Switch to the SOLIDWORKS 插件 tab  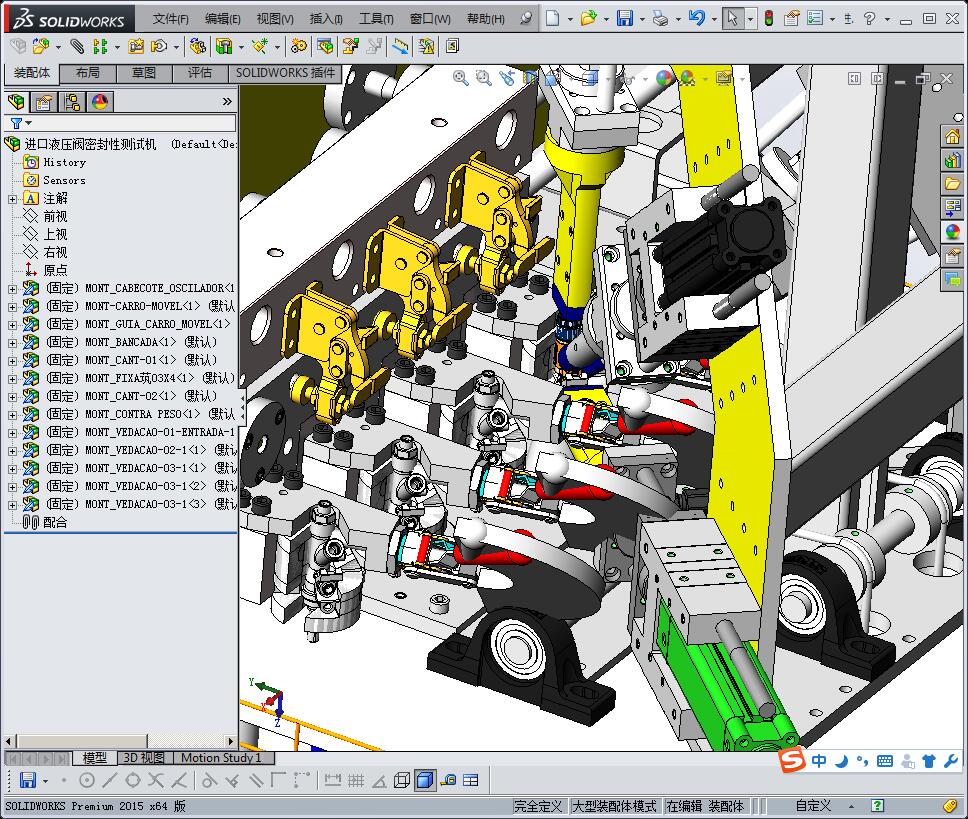(285, 73)
